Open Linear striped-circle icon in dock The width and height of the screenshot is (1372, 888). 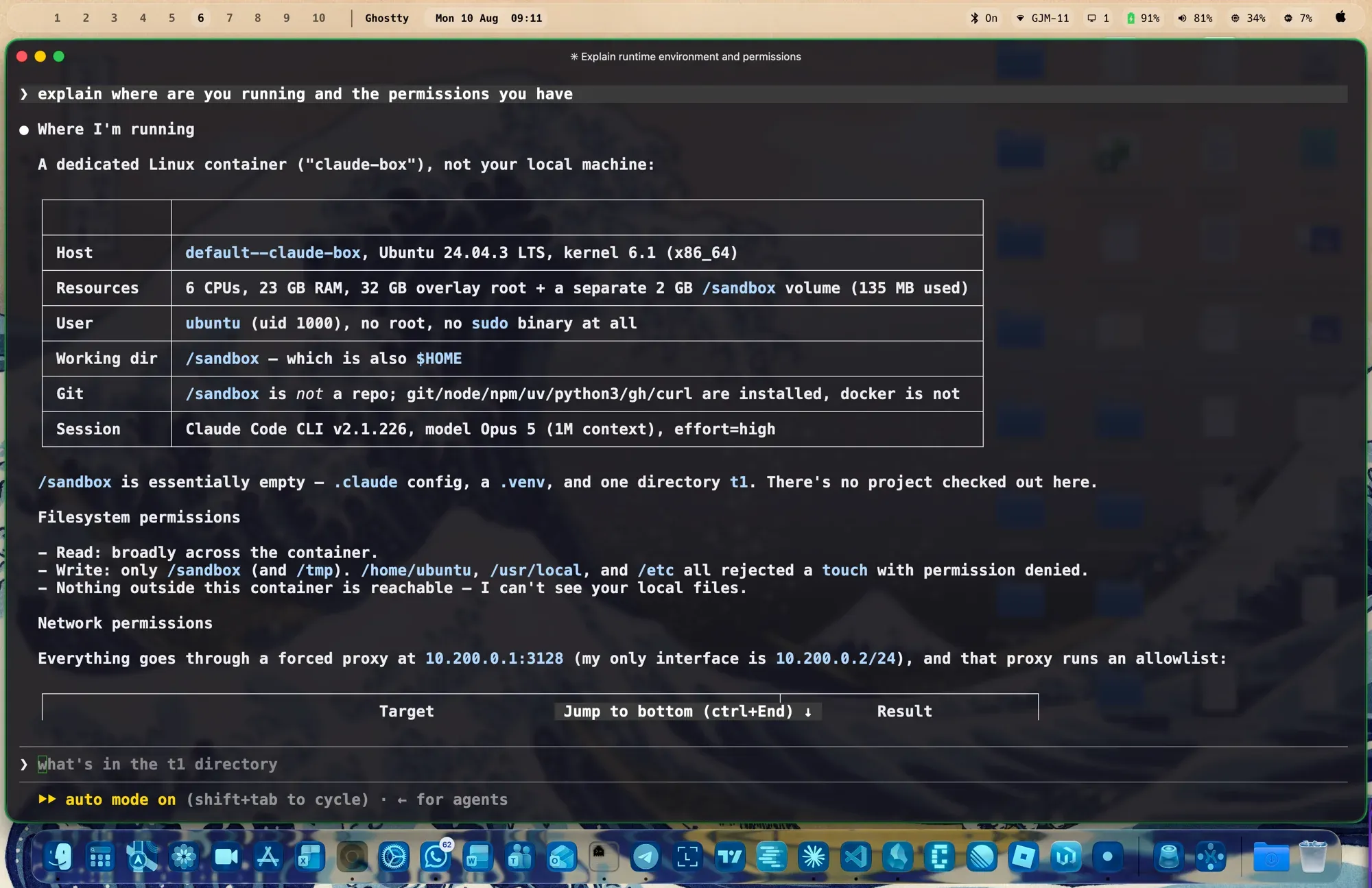(x=982, y=856)
